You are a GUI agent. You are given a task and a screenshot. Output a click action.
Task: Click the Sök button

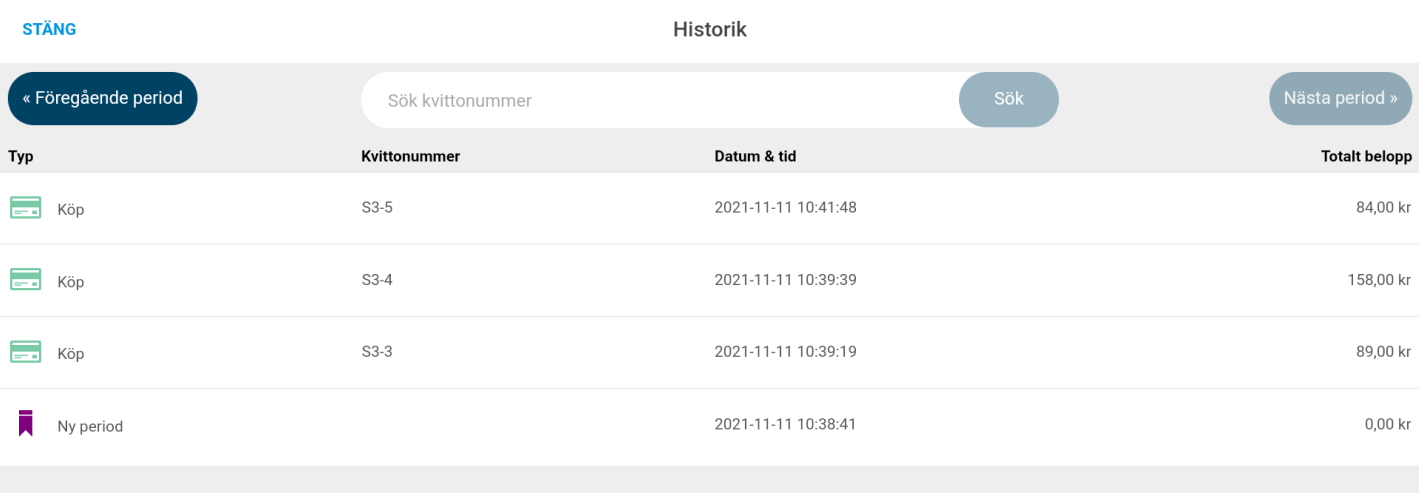1009,99
